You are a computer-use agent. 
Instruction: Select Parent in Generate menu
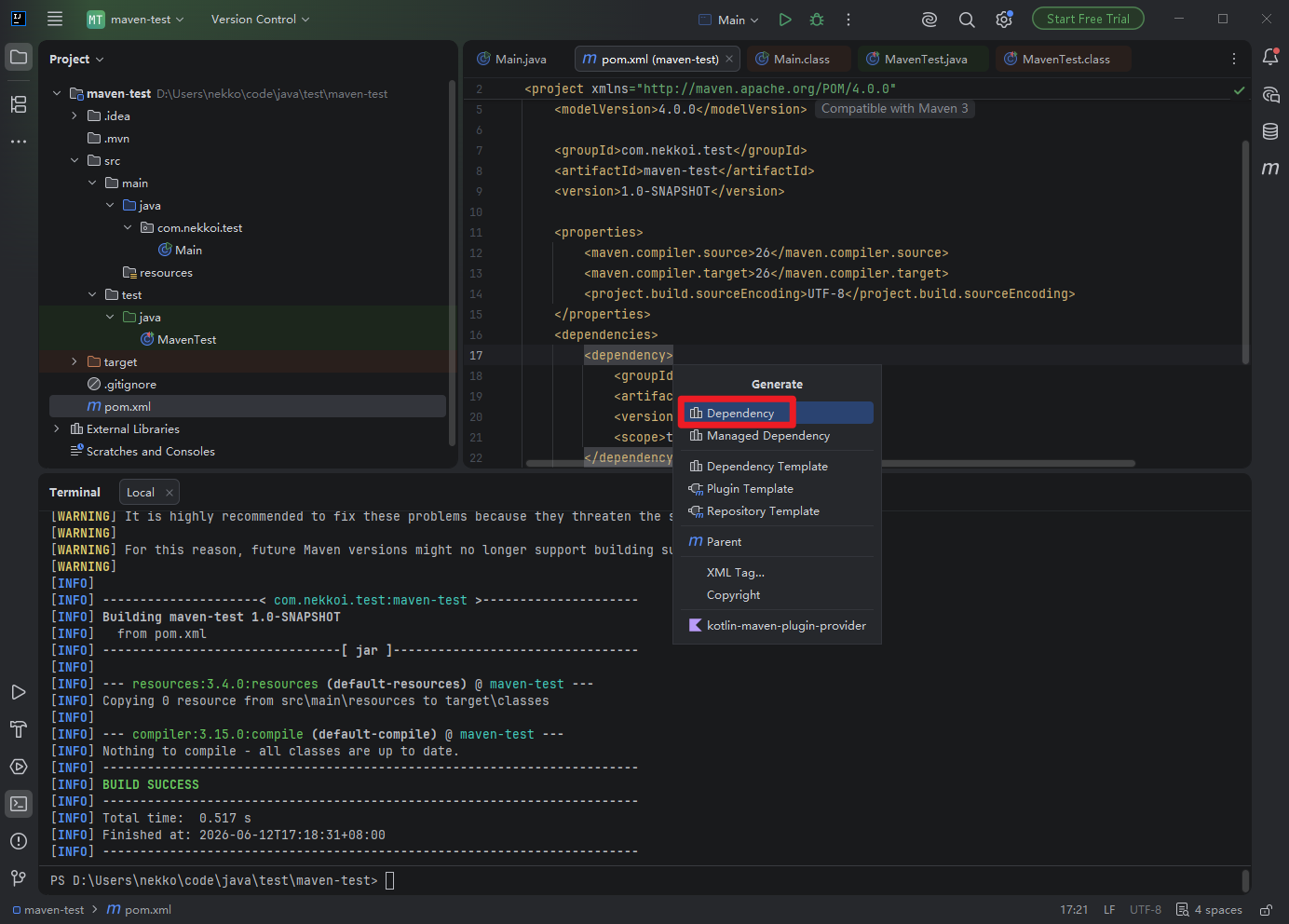point(776,542)
